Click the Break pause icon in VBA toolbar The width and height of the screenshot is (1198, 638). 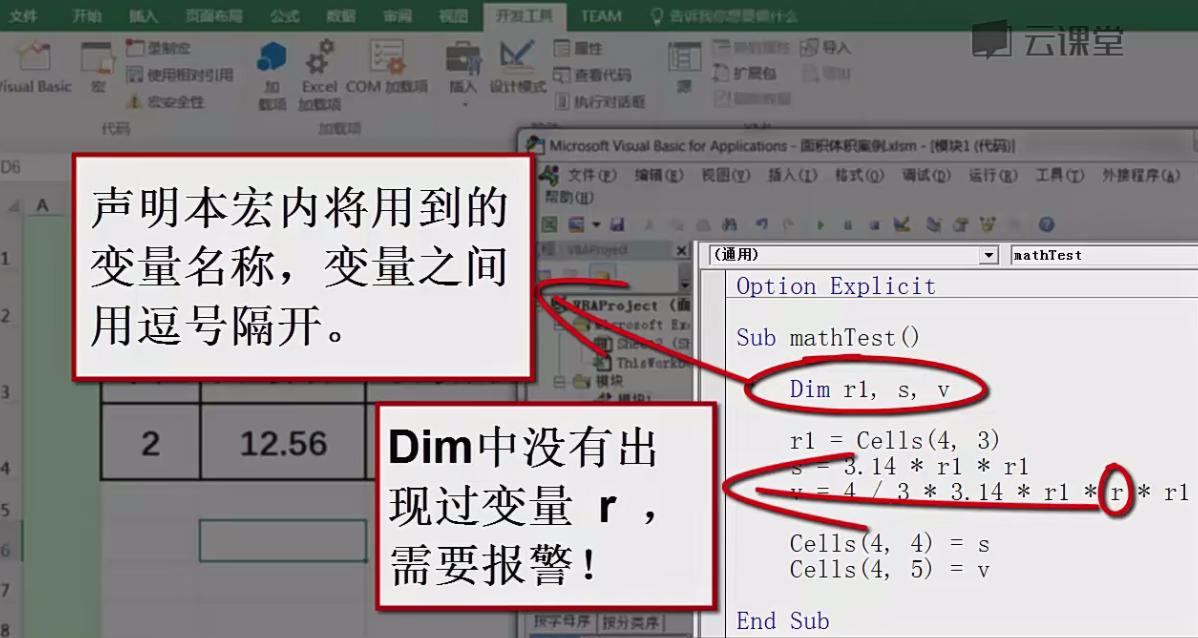tap(847, 225)
